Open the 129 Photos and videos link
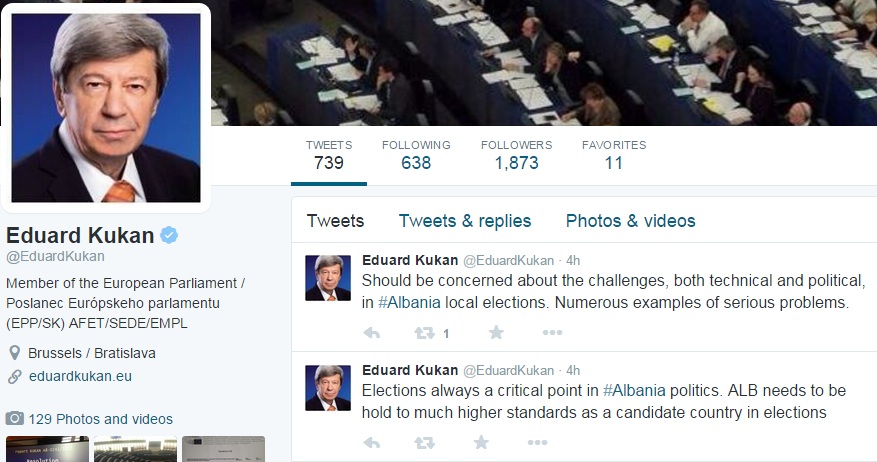This screenshot has height=462, width=877. tap(100, 419)
